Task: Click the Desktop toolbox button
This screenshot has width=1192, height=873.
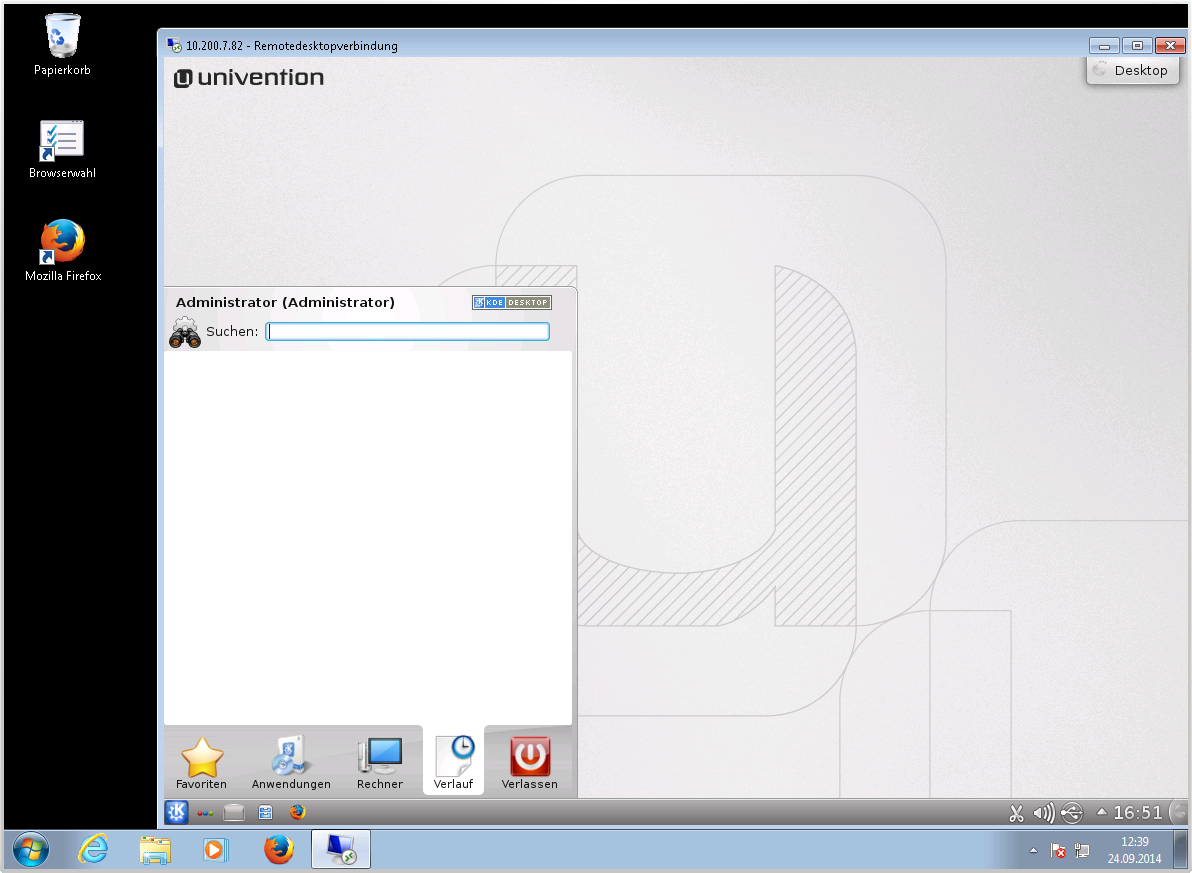Action: click(1130, 70)
